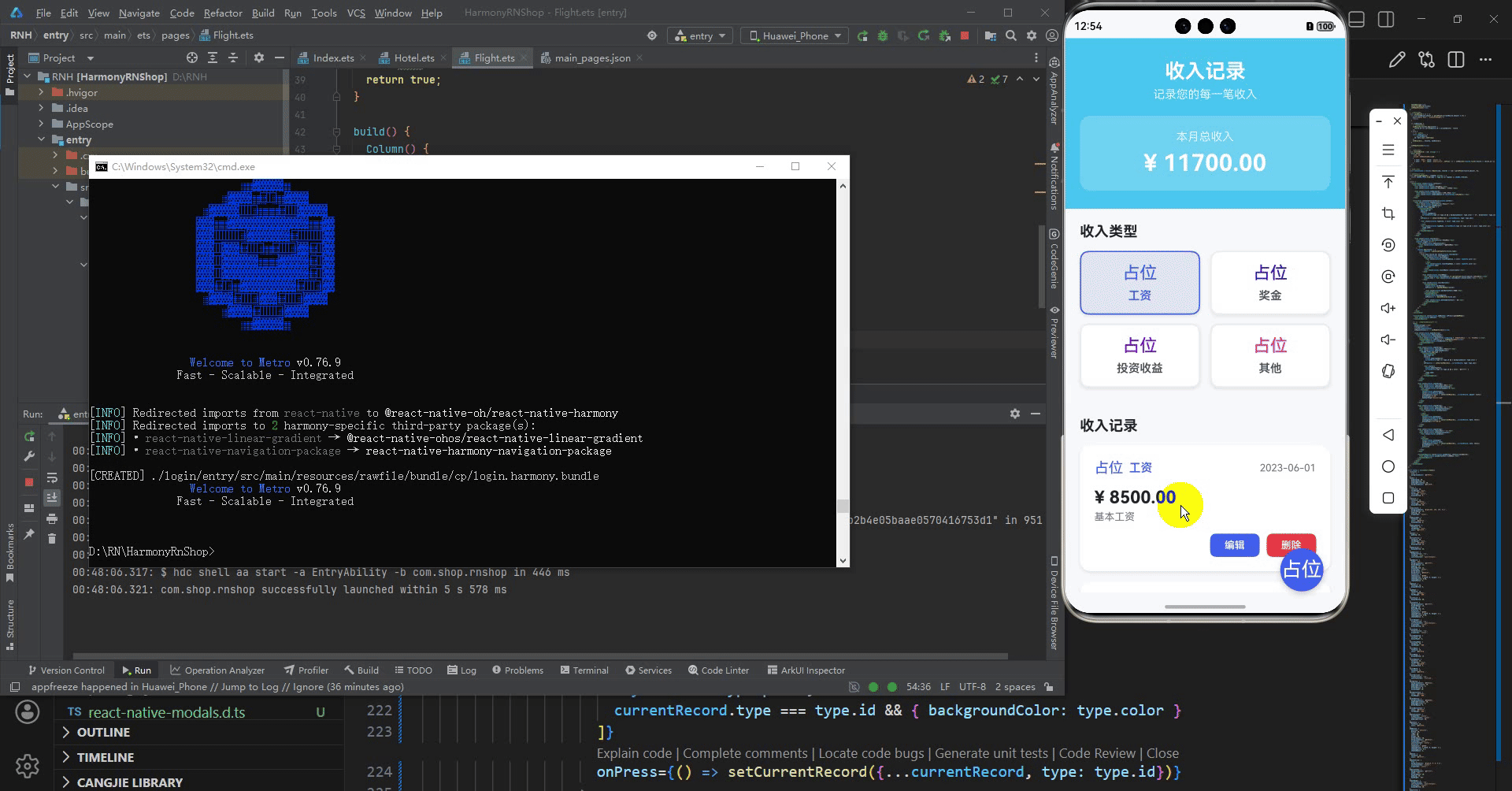Click the split editor layout icon at top right
This screenshot has width=1512, height=791.
[x=1456, y=60]
